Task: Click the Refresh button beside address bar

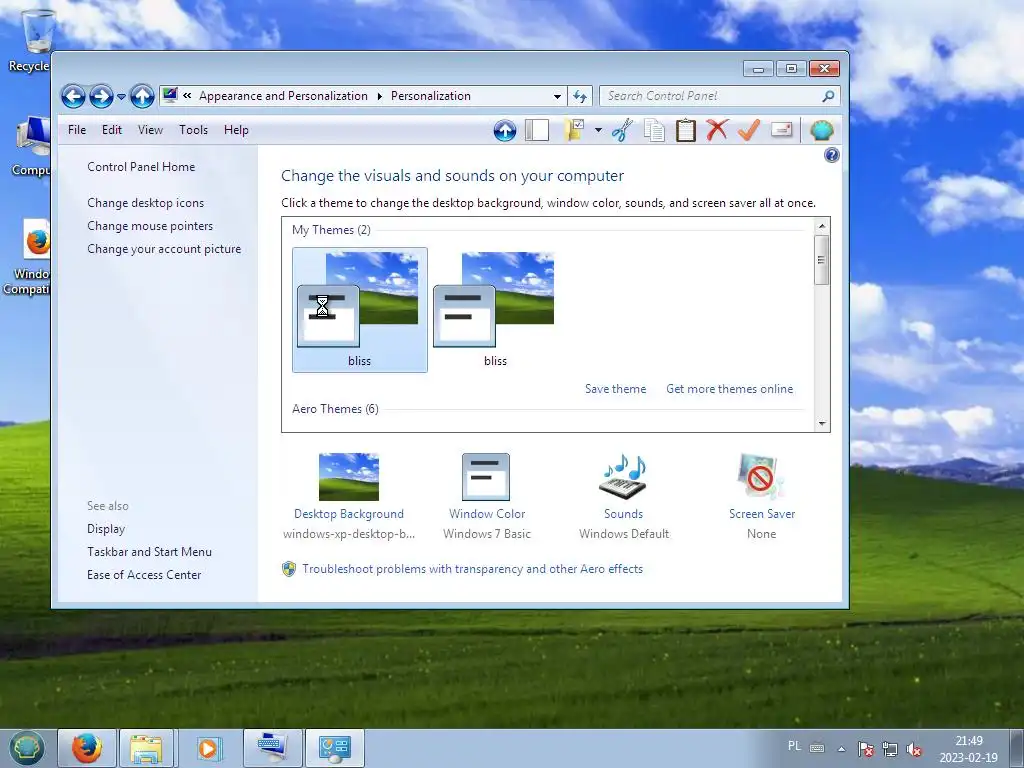Action: [580, 96]
